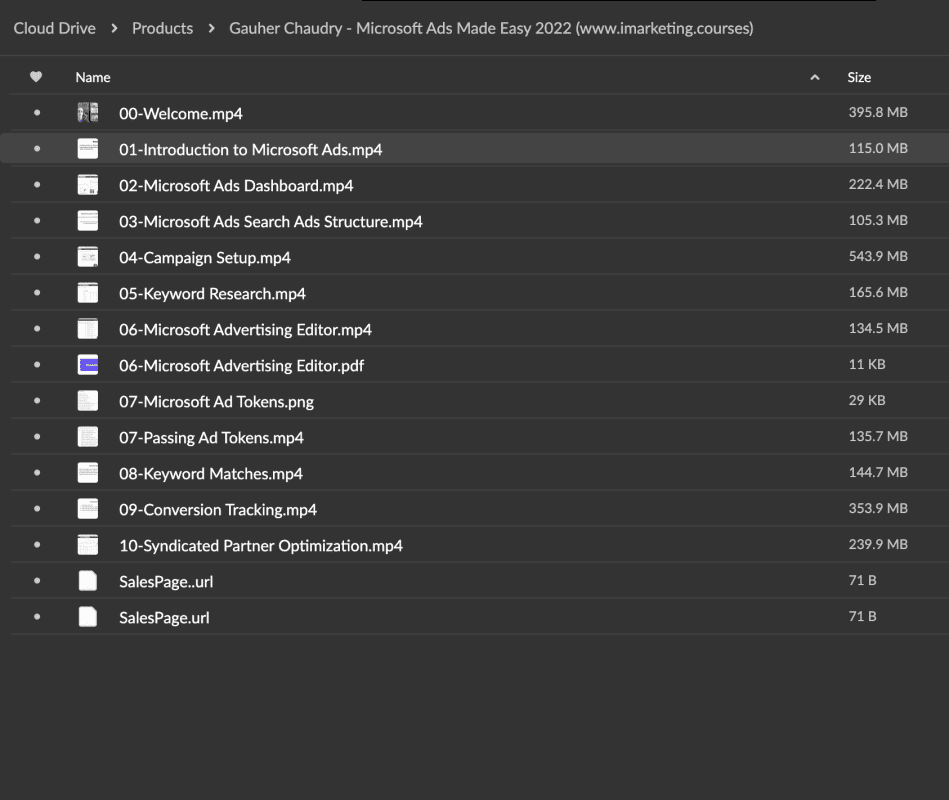The image size is (949, 800).
Task: Toggle favorite dot for SalesPage.url
Action: 37,617
